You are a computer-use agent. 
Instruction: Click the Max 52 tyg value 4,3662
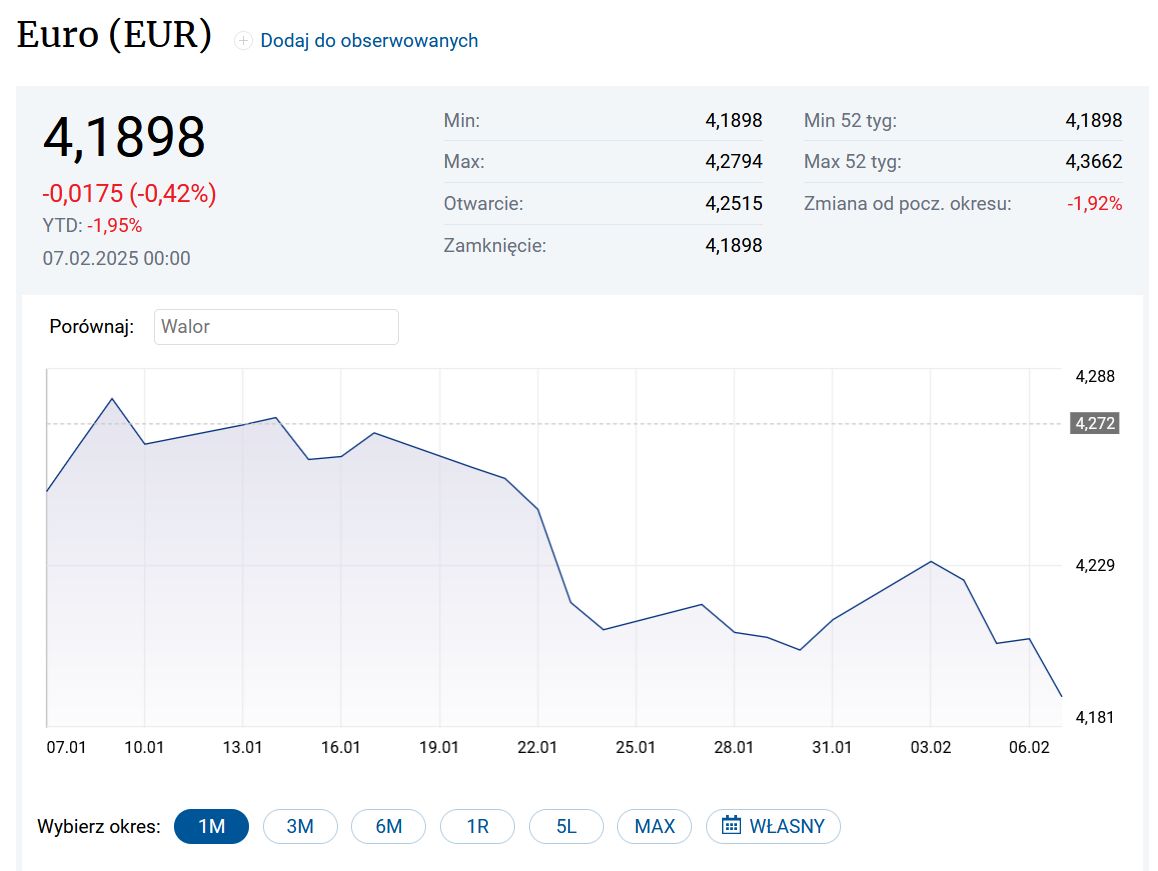(1094, 161)
